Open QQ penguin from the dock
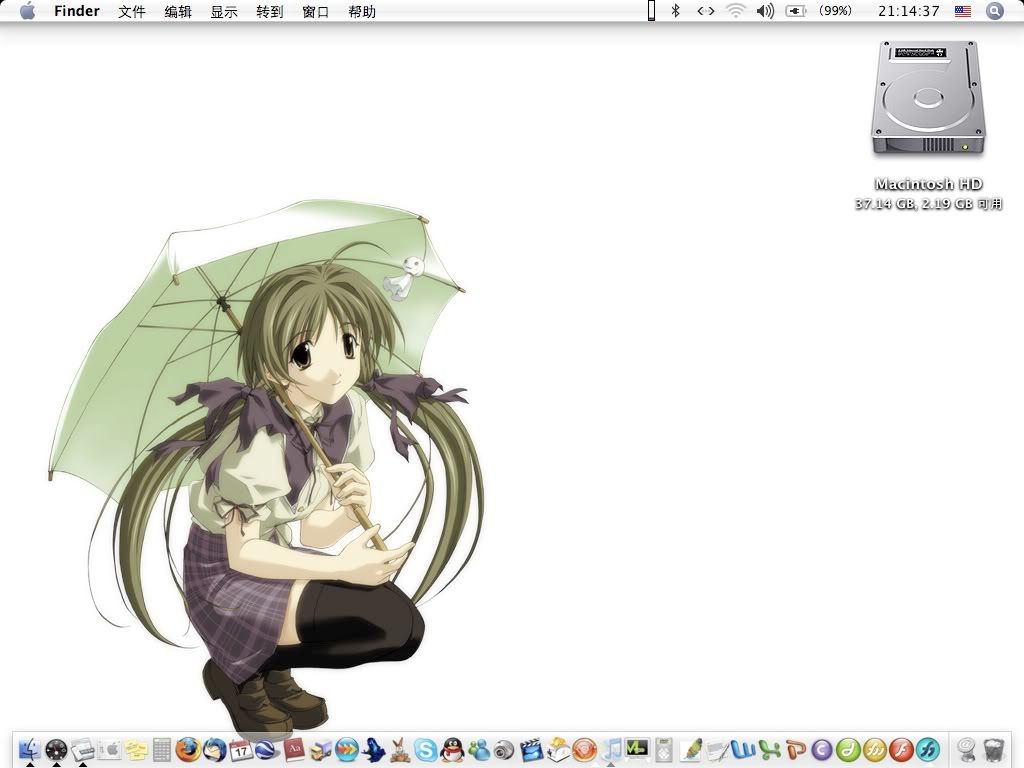Image resolution: width=1024 pixels, height=768 pixels. coord(452,749)
